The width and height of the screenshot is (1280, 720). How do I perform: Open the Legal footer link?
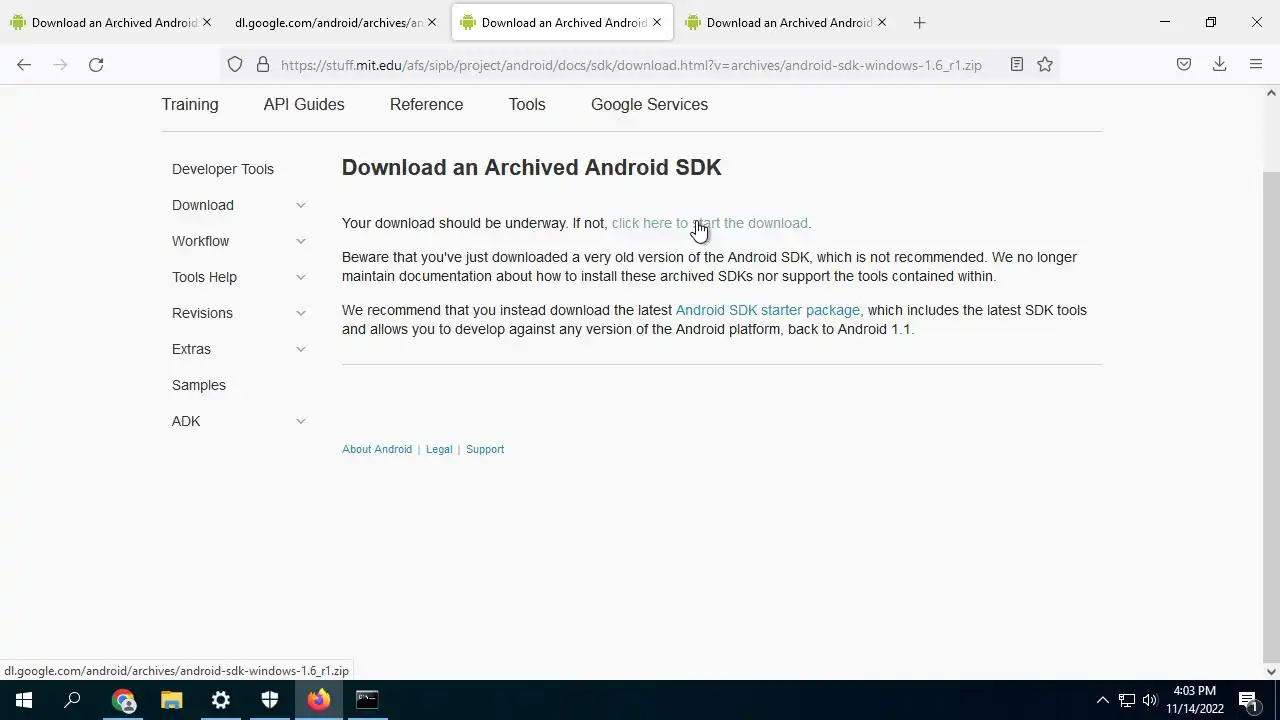point(439,449)
